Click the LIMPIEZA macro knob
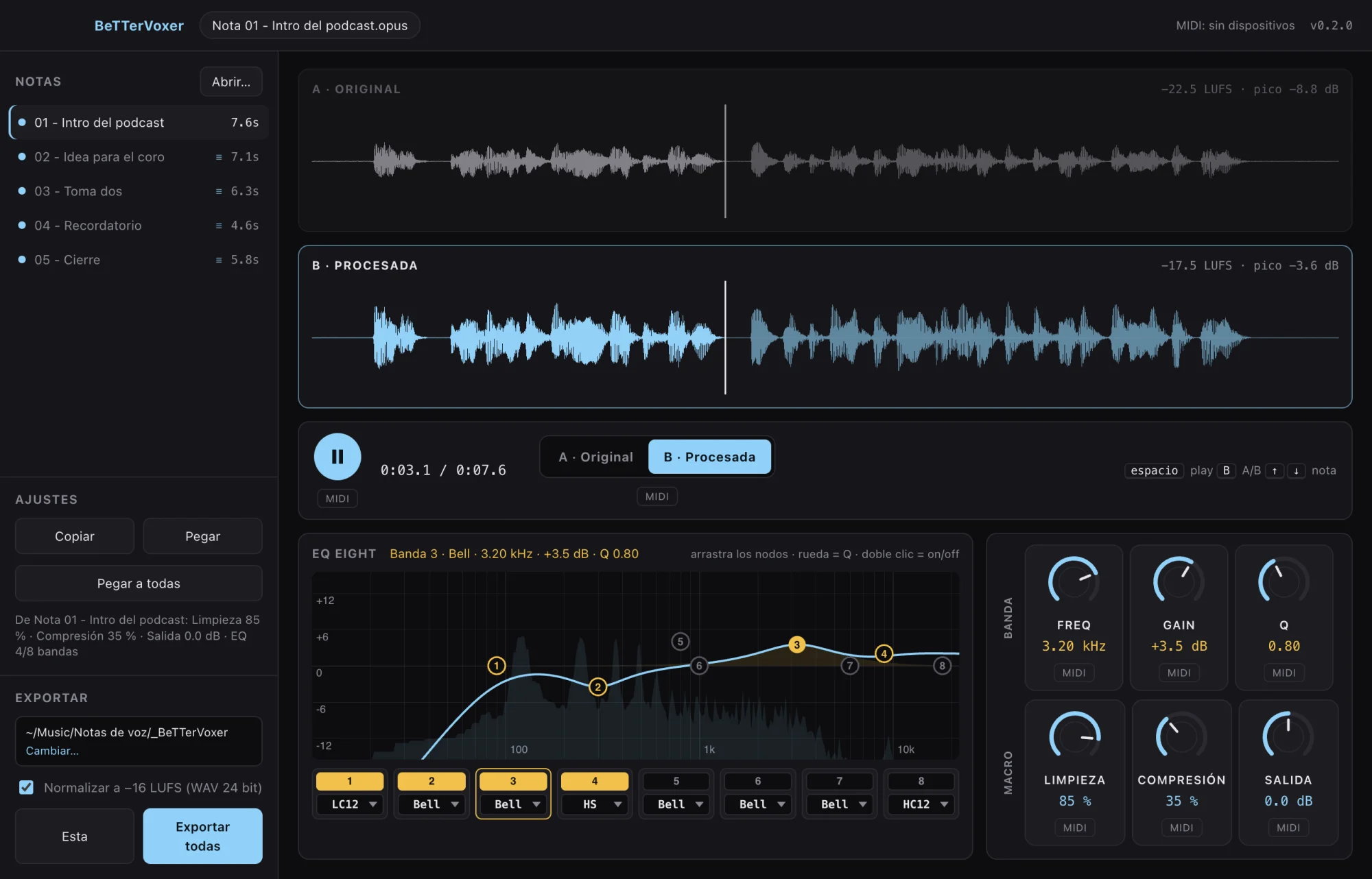 [1074, 736]
